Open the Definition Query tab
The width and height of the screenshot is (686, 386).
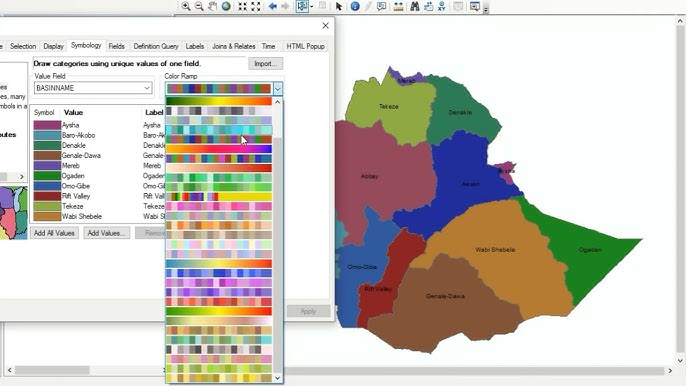[x=156, y=46]
